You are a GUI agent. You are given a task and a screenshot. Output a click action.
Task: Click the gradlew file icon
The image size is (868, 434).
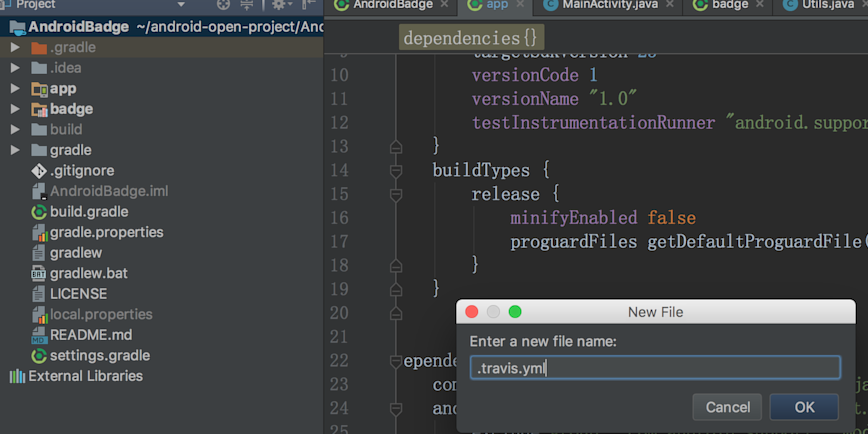pos(38,253)
